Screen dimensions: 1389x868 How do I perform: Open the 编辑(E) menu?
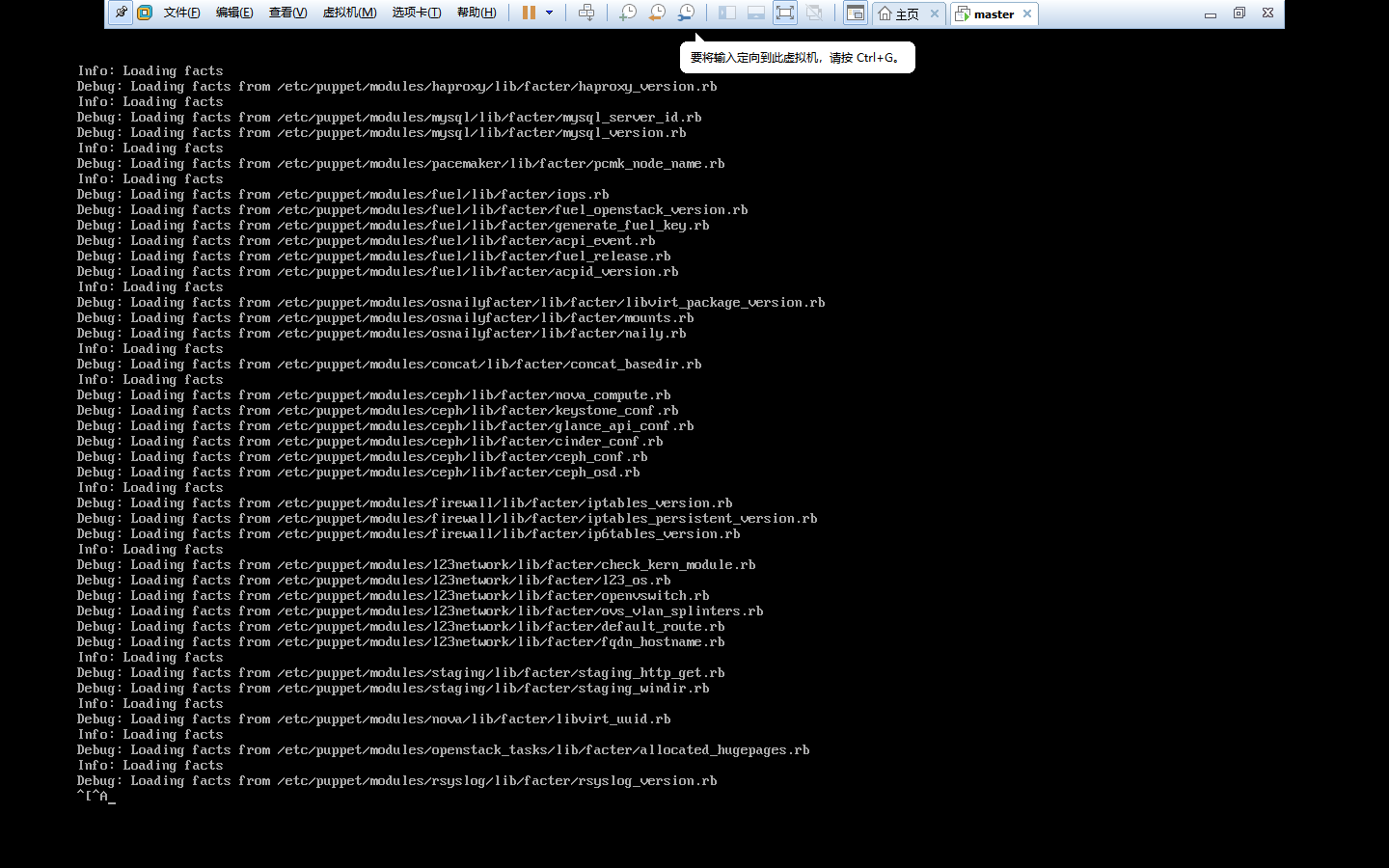click(234, 13)
